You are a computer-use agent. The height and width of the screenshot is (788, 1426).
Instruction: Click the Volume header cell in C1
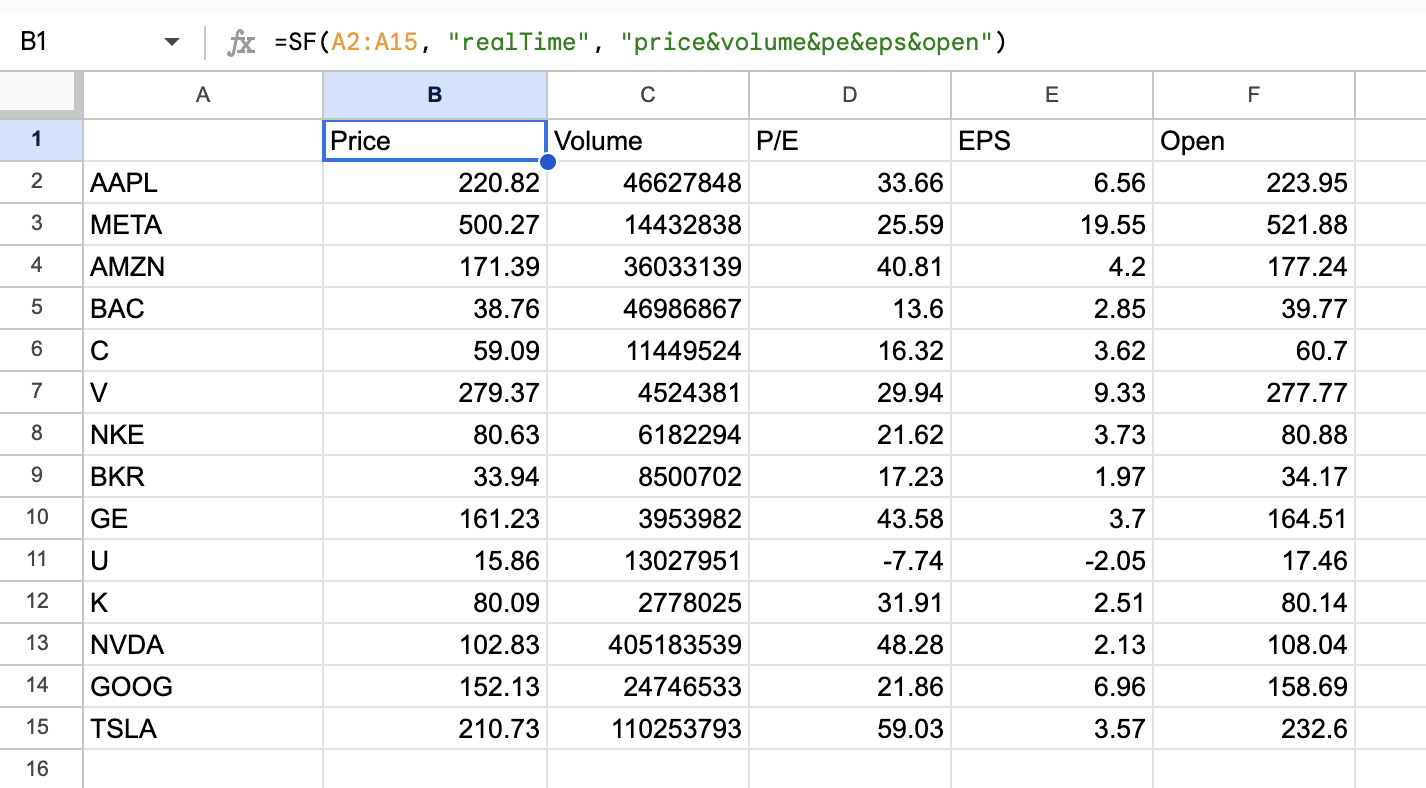coord(647,140)
